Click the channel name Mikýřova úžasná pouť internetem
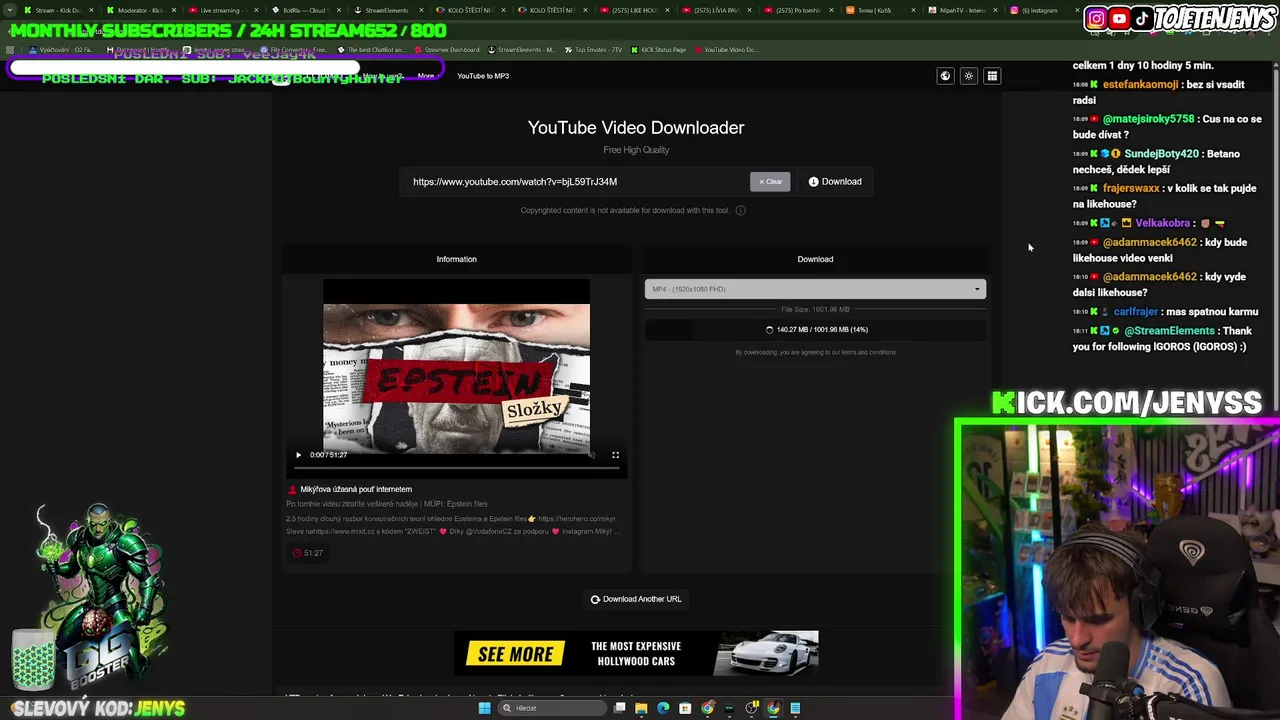1280x720 pixels. point(356,489)
